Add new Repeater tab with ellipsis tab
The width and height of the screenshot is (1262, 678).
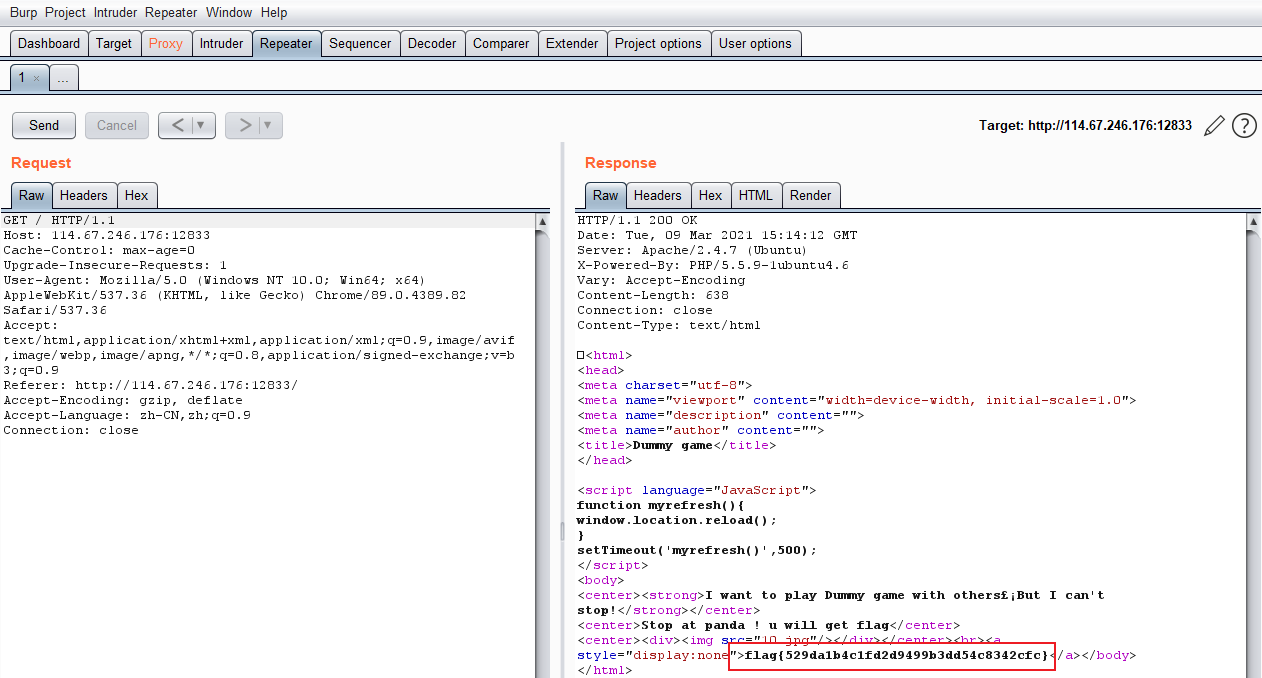[x=63, y=78]
